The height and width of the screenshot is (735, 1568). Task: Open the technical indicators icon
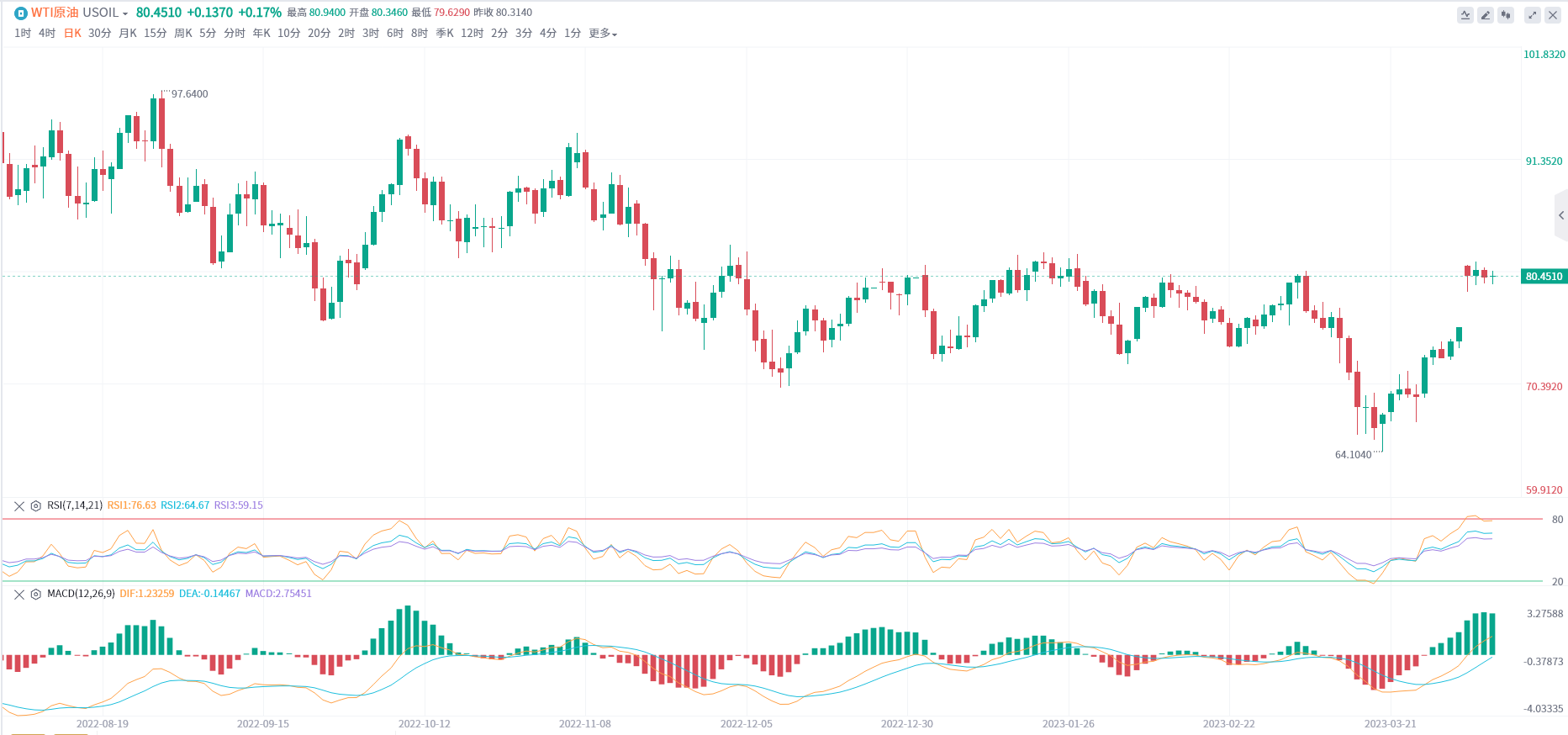[1465, 15]
